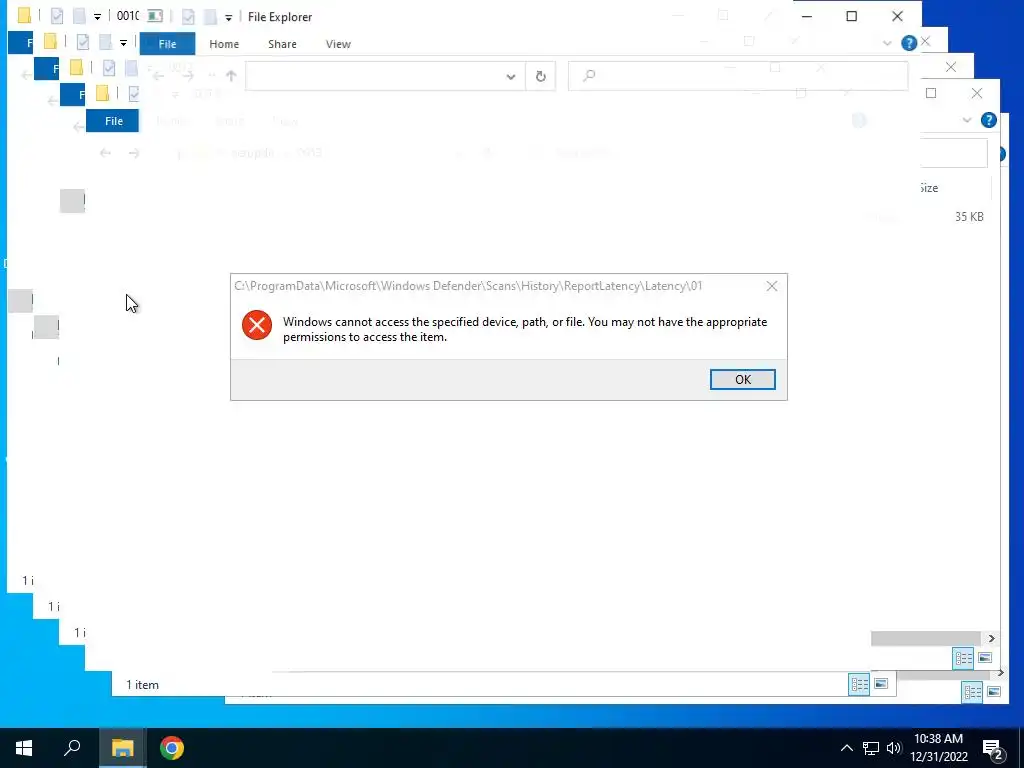This screenshot has height=768, width=1024.
Task: Click New folder icon left of File Explorer title
Action: click(210, 16)
